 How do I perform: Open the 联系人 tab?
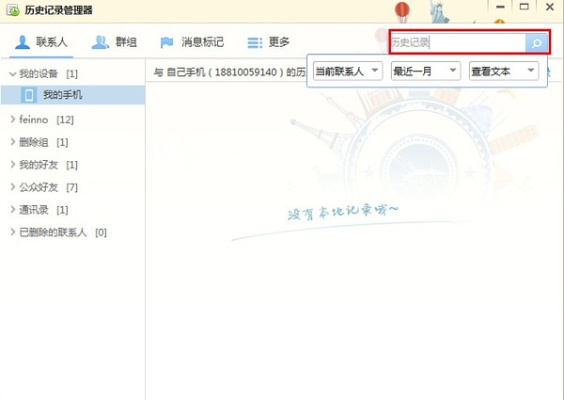pyautogui.click(x=41, y=42)
